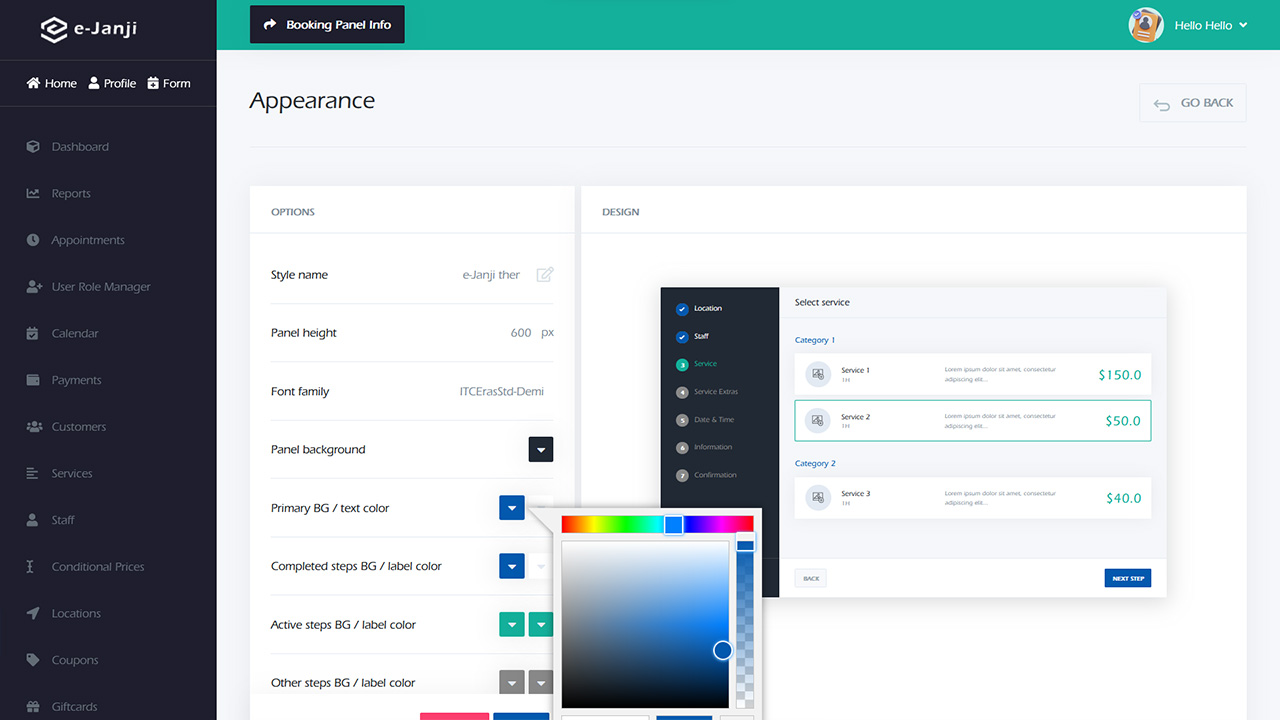1280x720 pixels.
Task: Select the Service 1 card in preview
Action: click(x=972, y=374)
